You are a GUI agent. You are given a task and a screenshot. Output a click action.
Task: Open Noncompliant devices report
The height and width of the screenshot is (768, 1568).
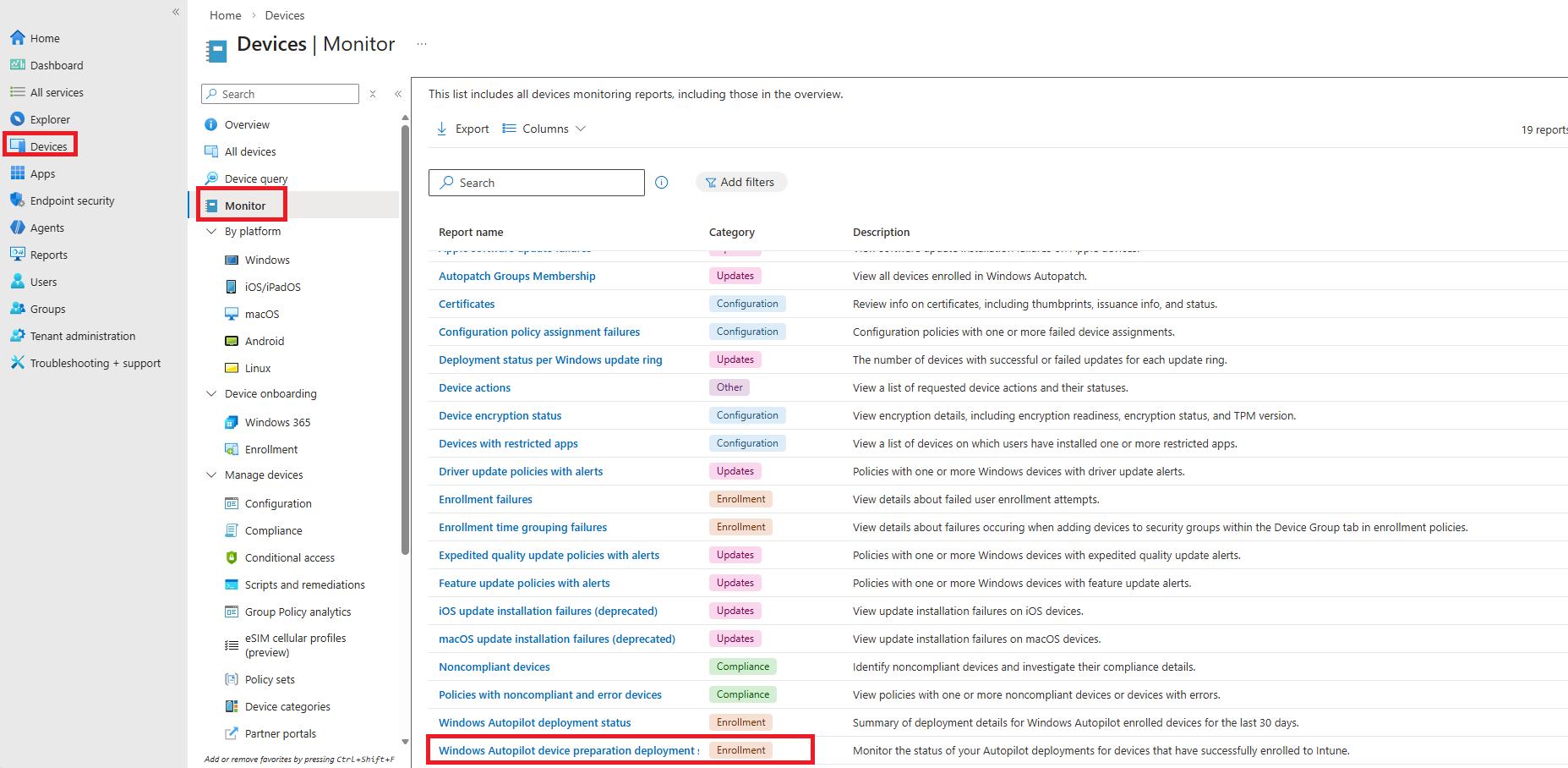point(494,667)
